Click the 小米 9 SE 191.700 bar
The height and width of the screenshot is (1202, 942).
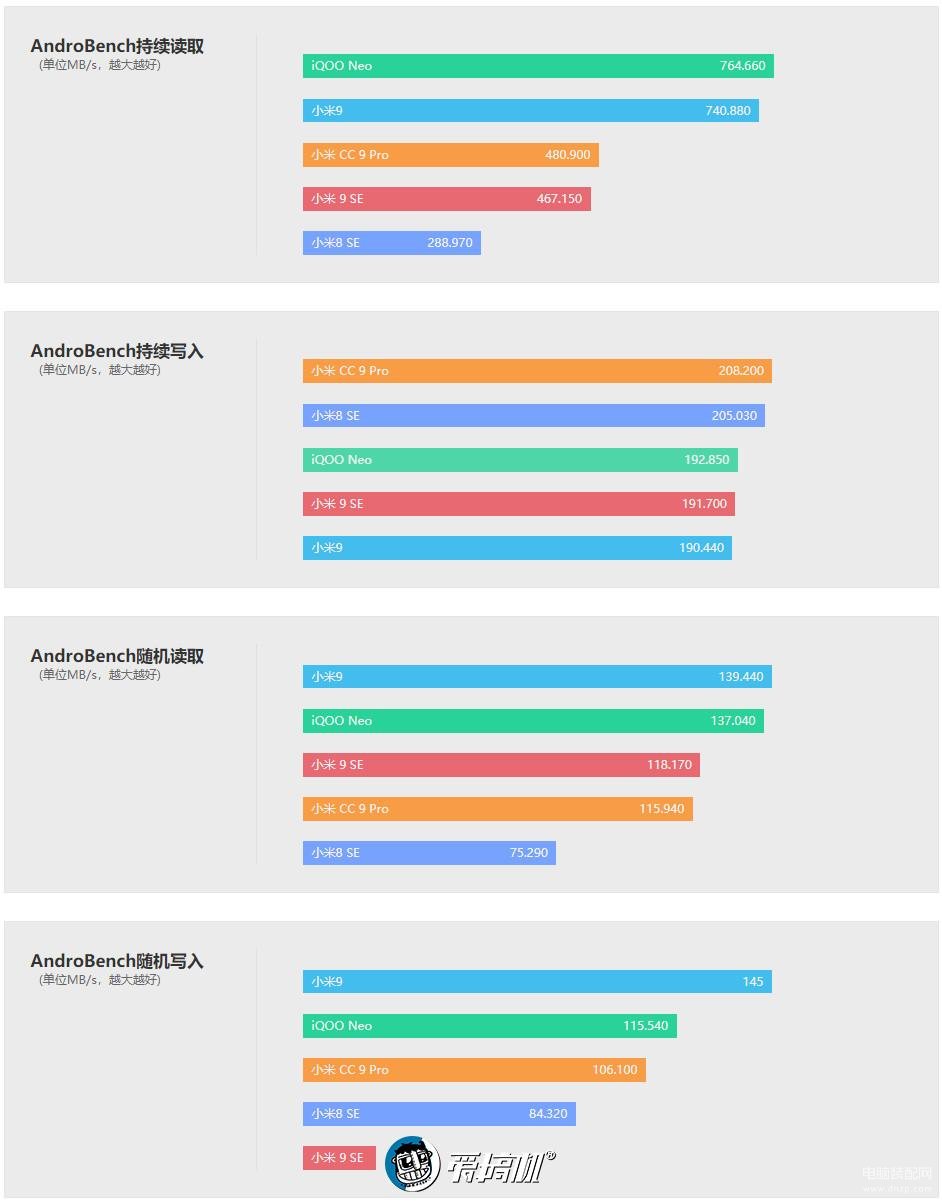pos(519,504)
